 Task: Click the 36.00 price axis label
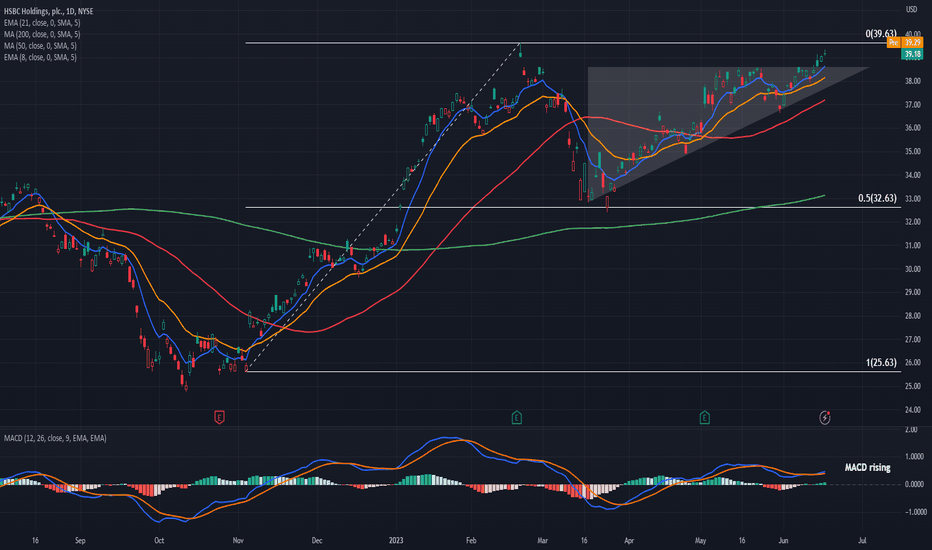tap(912, 128)
